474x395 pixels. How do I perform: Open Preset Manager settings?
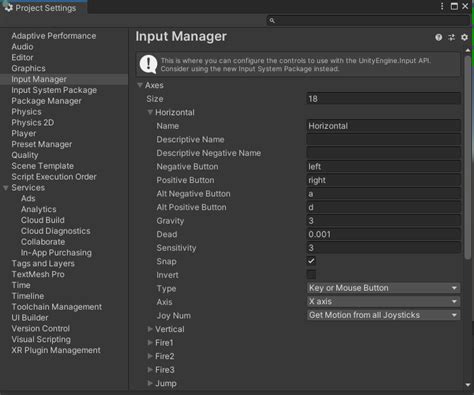coord(42,144)
